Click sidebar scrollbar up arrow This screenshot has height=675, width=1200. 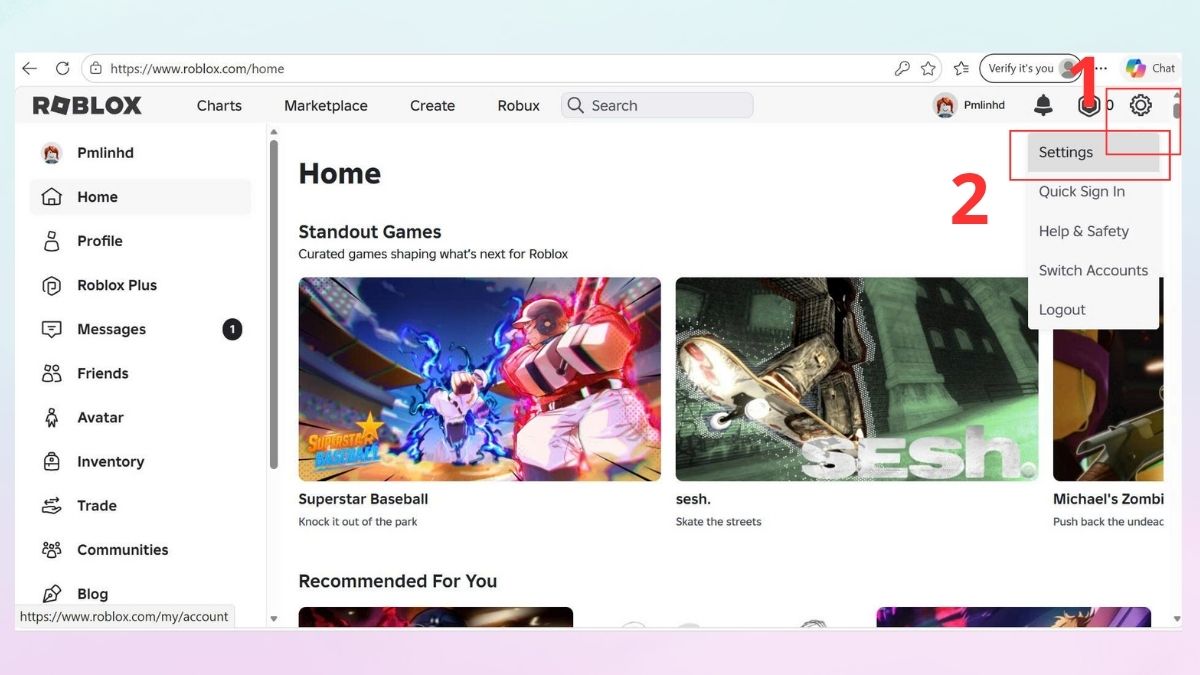coord(274,131)
